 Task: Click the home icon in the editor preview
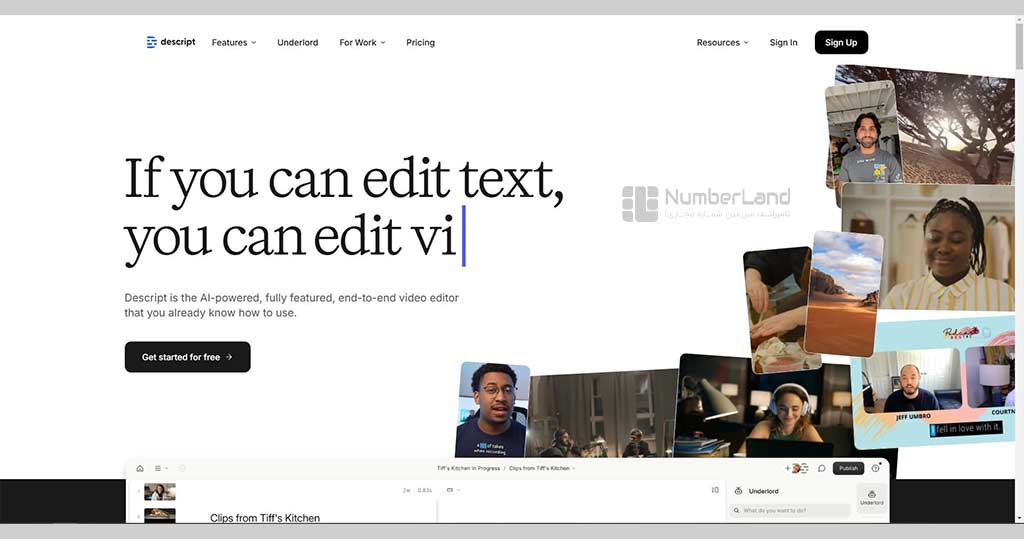[x=140, y=468]
